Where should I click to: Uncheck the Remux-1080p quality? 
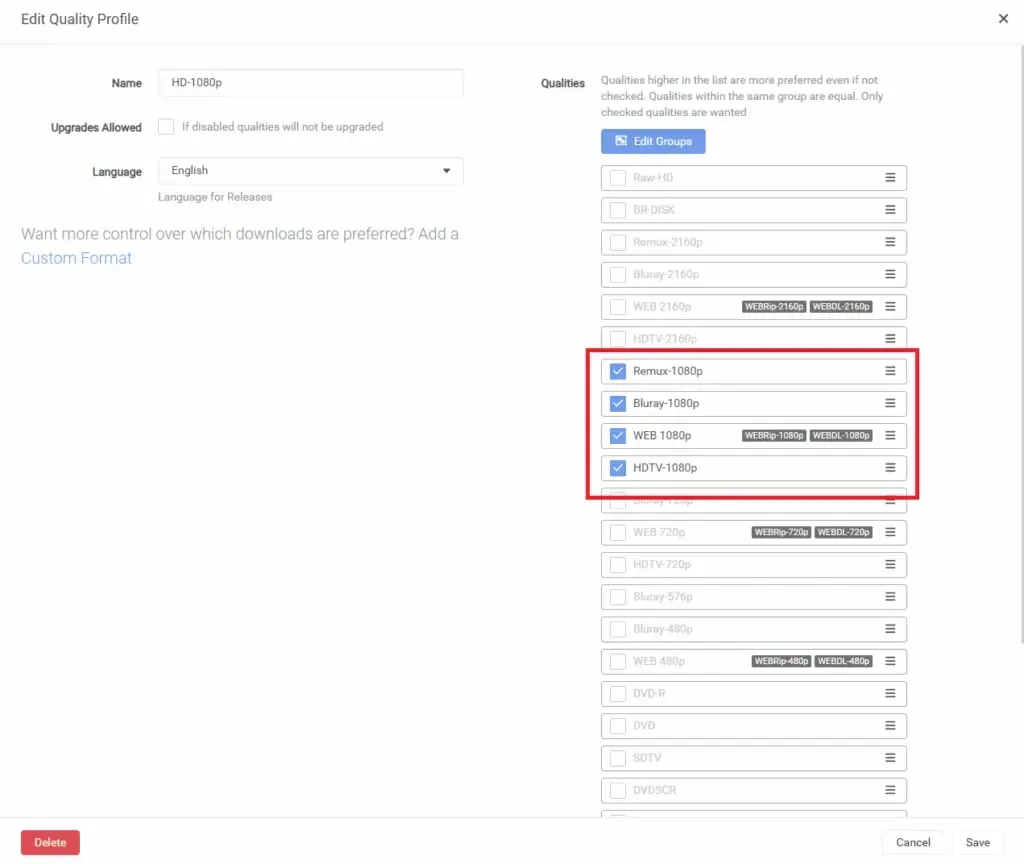click(x=618, y=370)
